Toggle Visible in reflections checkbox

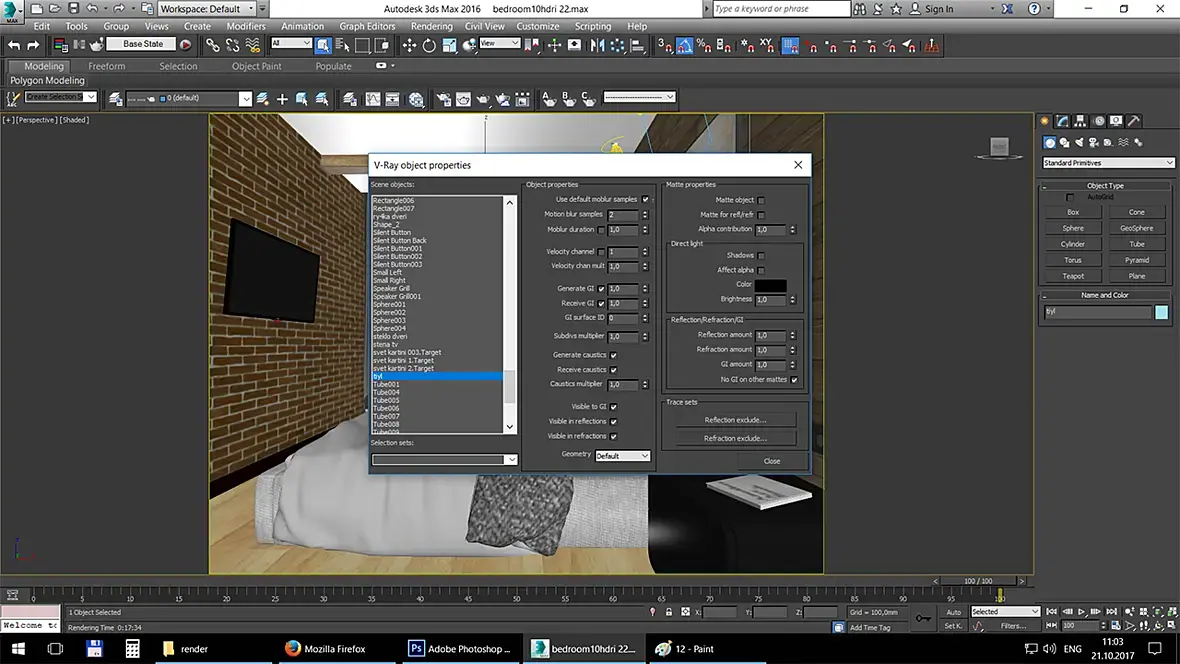coord(613,422)
